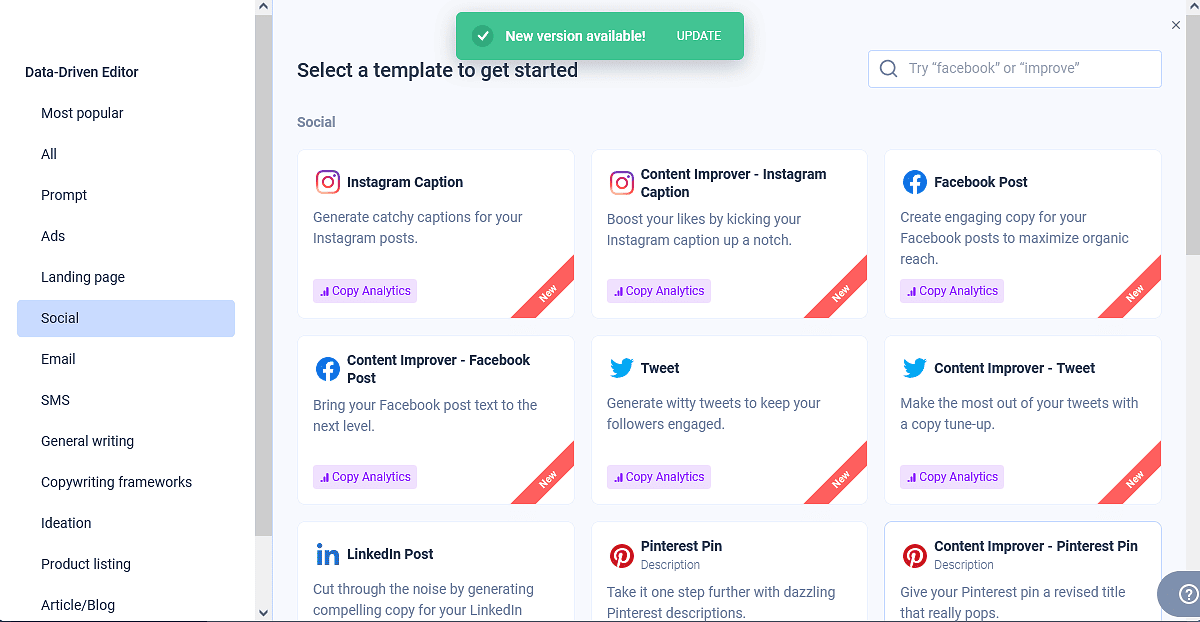Click the search magnifier icon
Screen dimensions: 1200x622
(x=888, y=69)
